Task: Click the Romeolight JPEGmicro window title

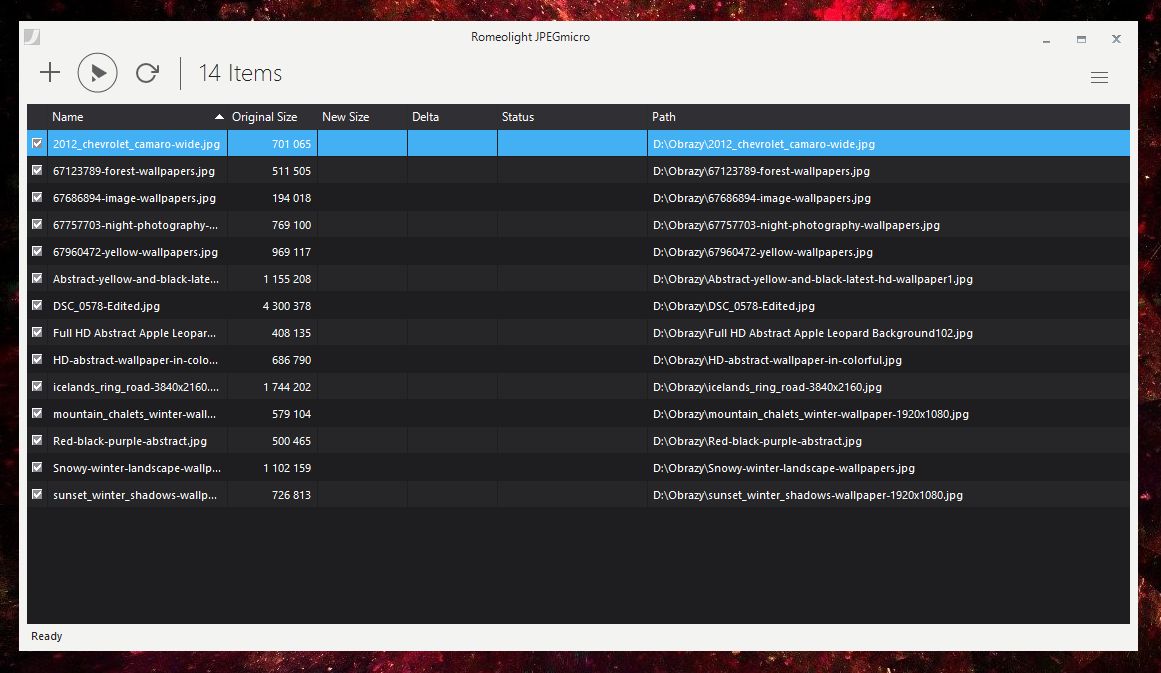Action: click(x=530, y=37)
